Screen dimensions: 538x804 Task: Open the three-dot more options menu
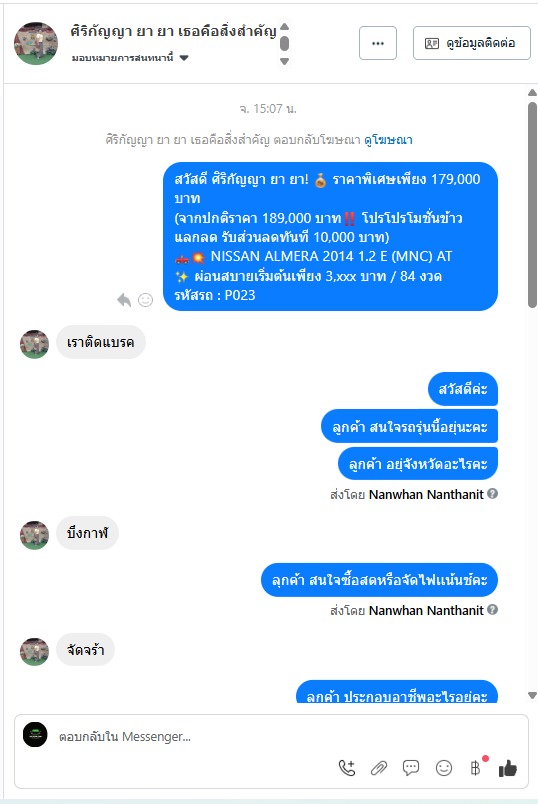[x=378, y=43]
